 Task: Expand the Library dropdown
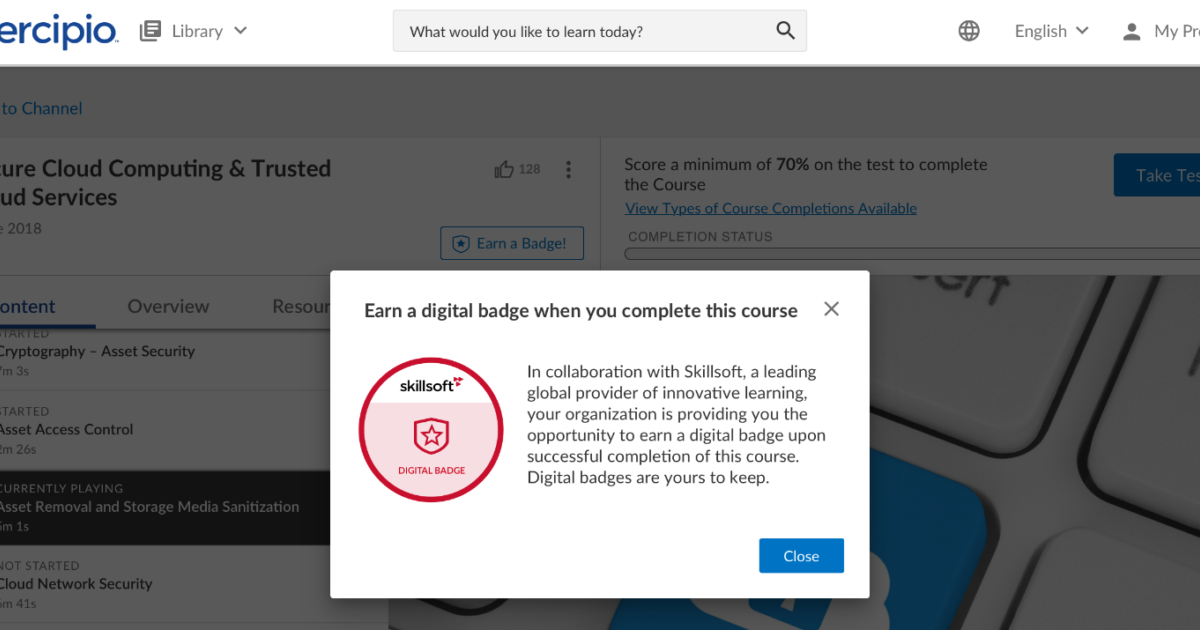coord(240,30)
